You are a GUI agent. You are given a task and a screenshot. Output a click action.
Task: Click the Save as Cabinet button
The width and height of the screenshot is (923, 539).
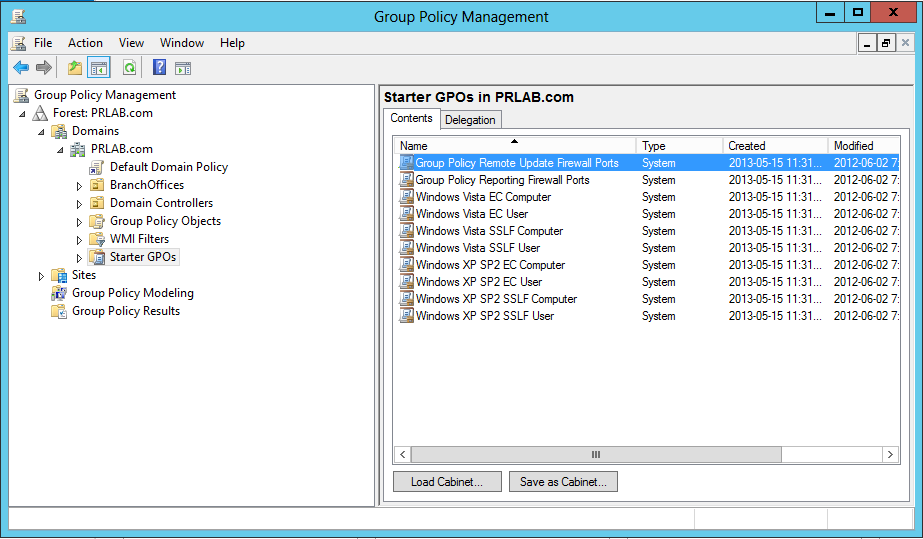coord(563,481)
